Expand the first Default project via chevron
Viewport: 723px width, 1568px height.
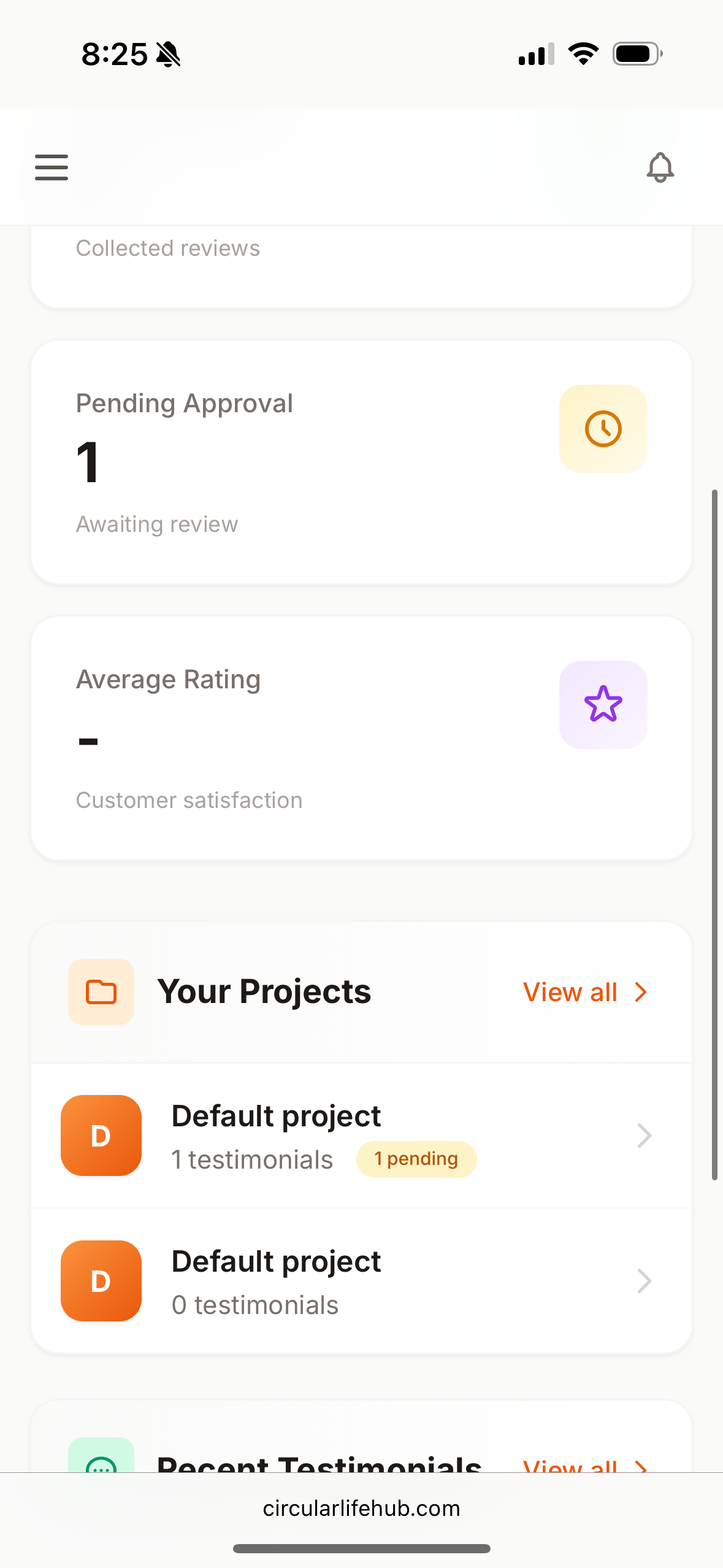tap(644, 1135)
